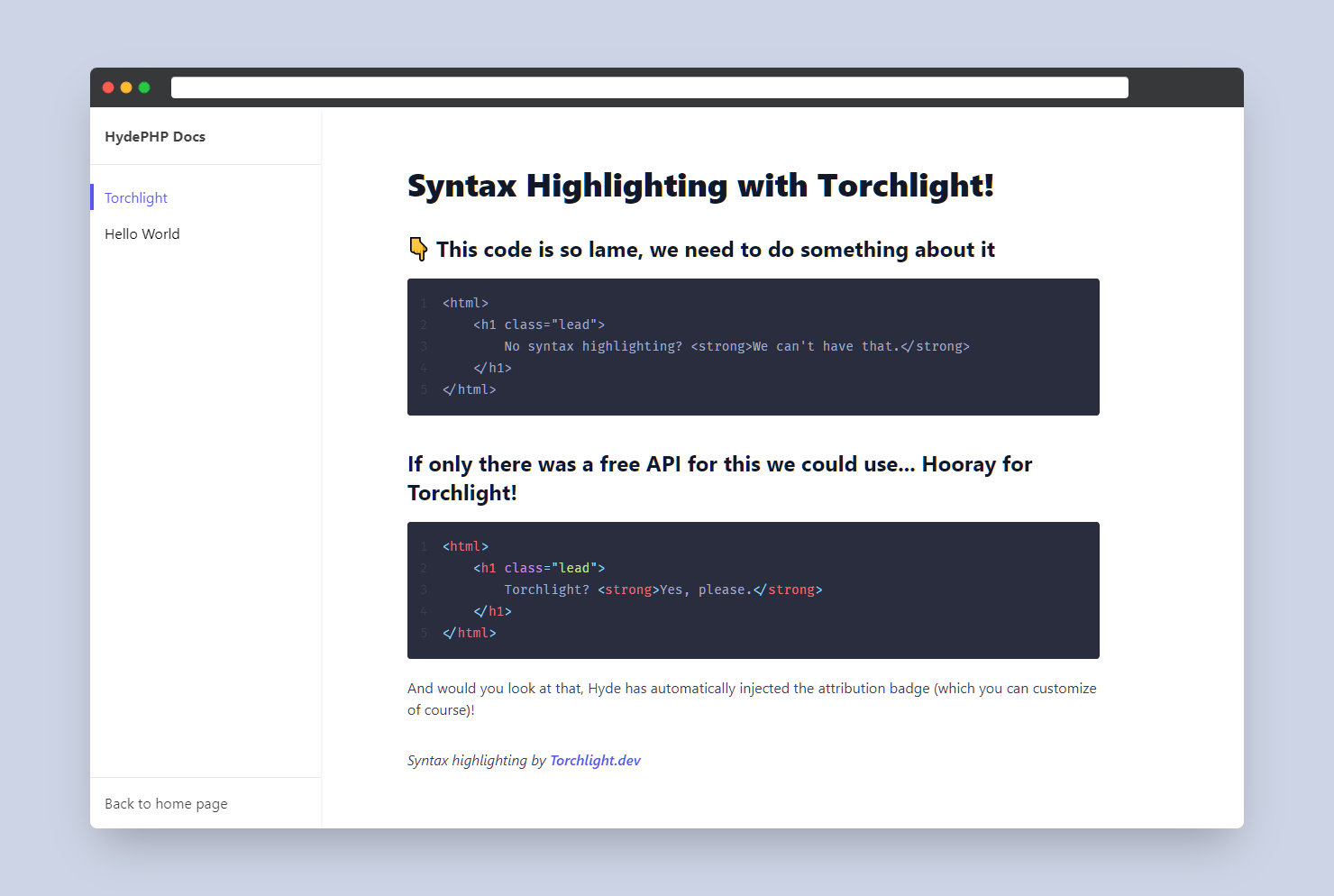
Task: Click highlighted '<h1 class="lead">' line in second block
Action: (539, 568)
